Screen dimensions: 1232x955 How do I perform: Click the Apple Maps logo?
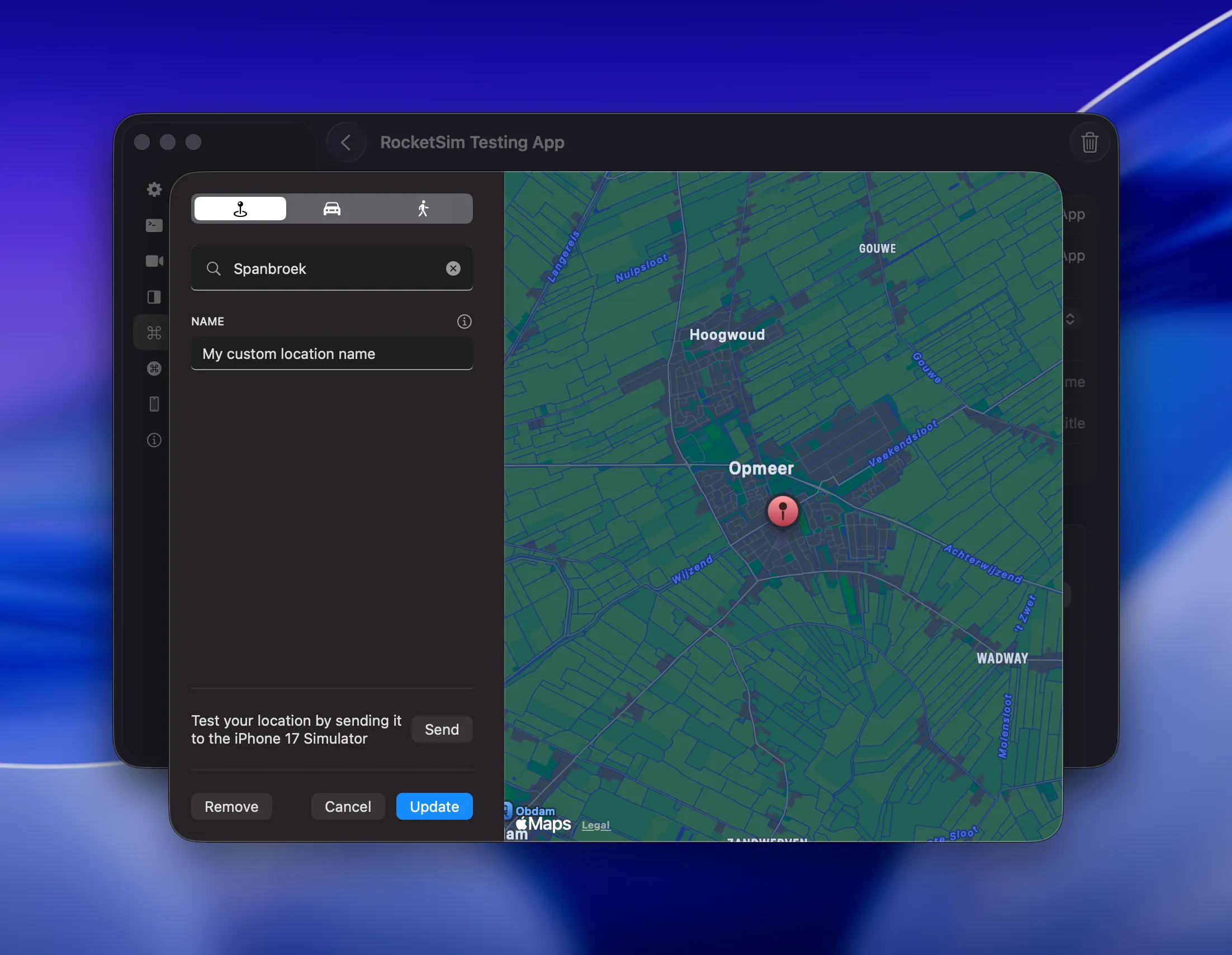coord(543,824)
